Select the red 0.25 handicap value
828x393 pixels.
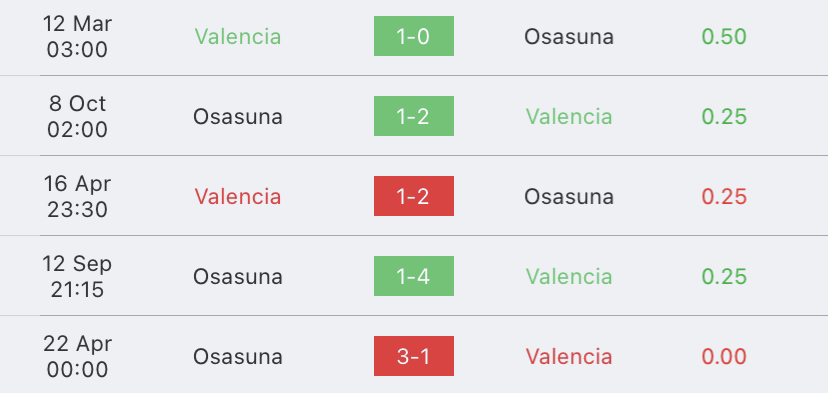[x=724, y=196]
